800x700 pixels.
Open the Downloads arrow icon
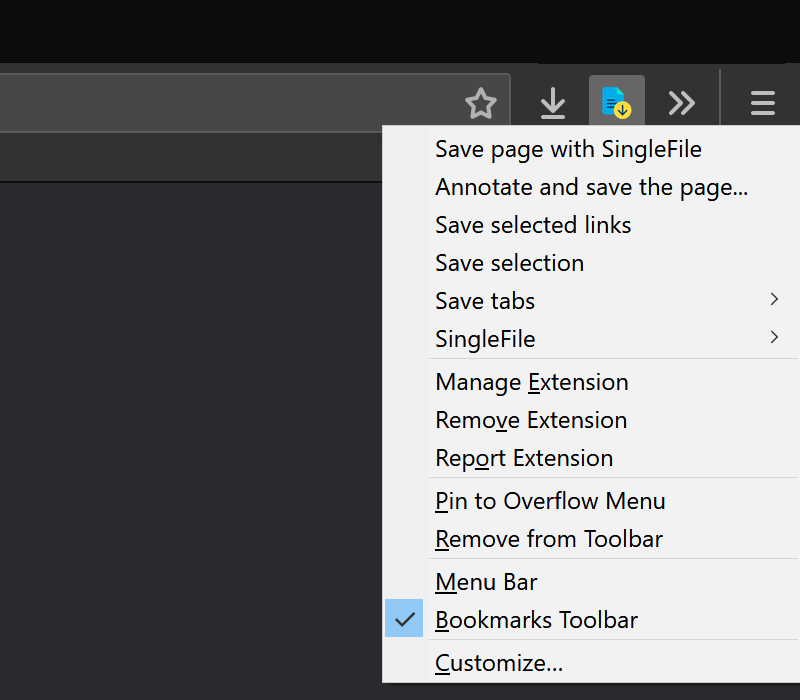552,103
